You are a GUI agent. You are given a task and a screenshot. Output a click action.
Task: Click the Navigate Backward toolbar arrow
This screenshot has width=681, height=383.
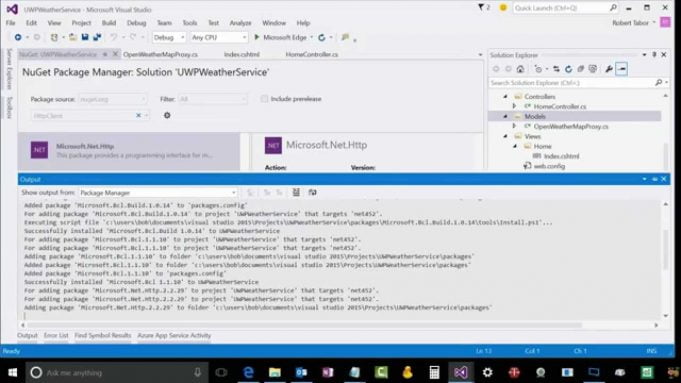pos(18,37)
